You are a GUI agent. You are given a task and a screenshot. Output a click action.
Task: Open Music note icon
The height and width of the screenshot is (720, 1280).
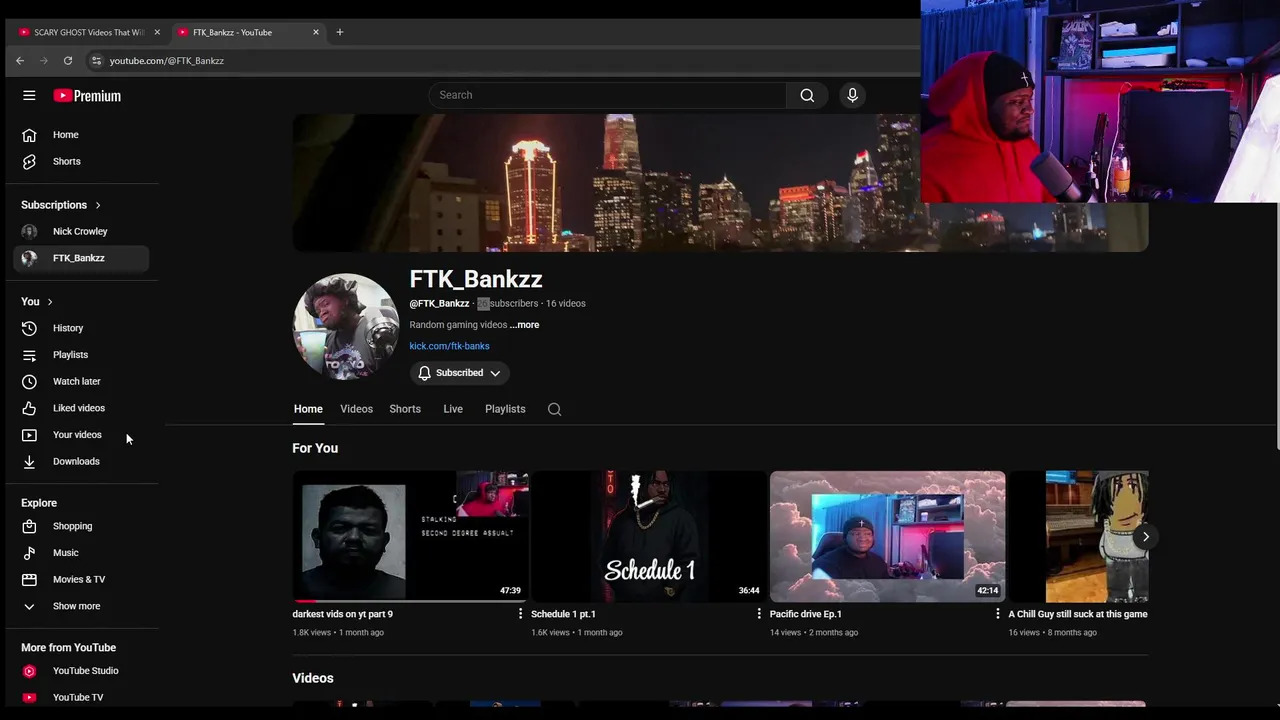(x=29, y=553)
